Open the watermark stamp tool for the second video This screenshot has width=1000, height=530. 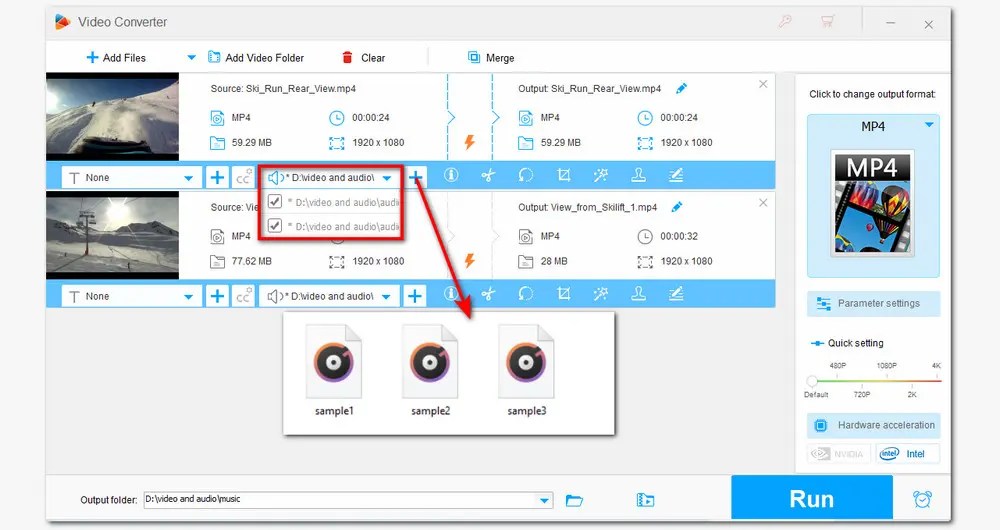638,293
